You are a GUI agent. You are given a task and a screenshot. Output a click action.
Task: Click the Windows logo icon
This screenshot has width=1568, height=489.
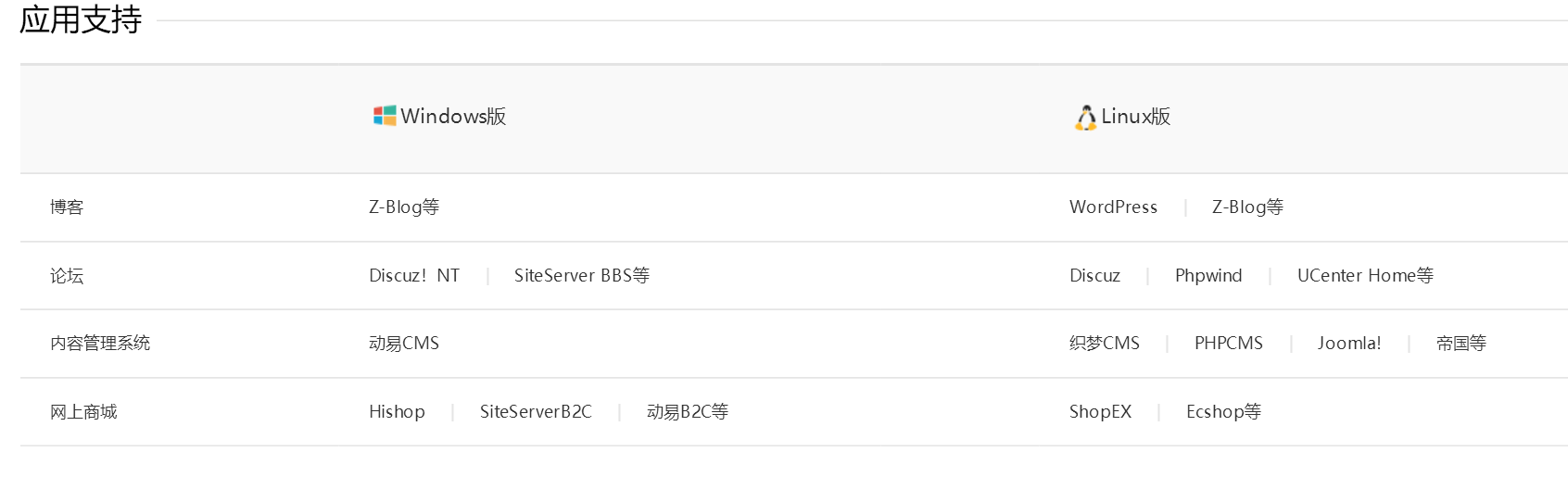(385, 116)
